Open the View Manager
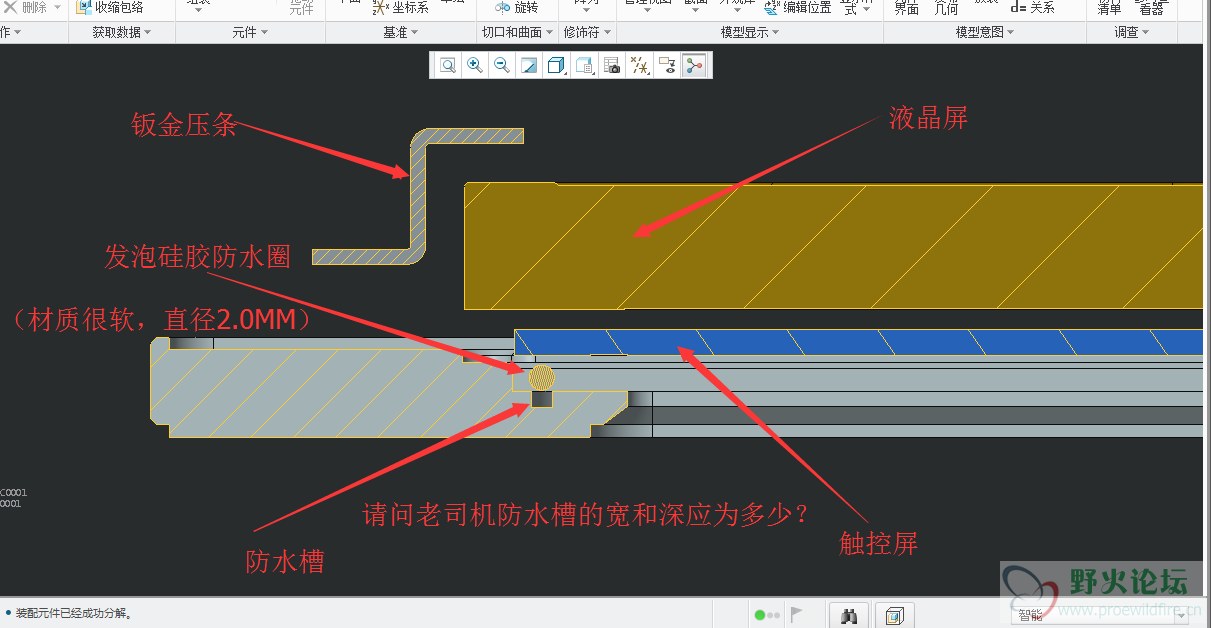The image size is (1211, 628). 612,66
